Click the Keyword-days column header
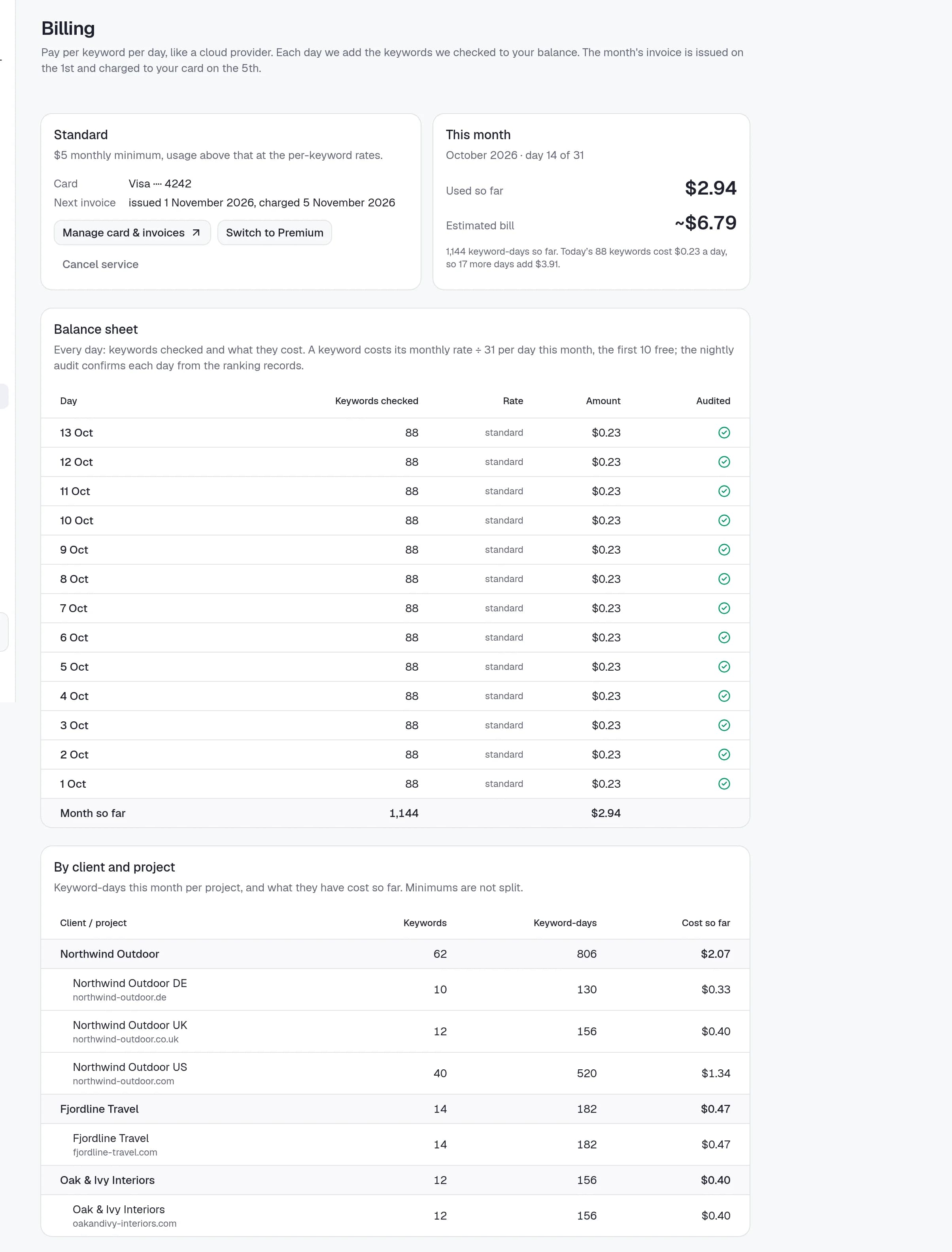Screen dimensions: 952x1252 pos(565,923)
